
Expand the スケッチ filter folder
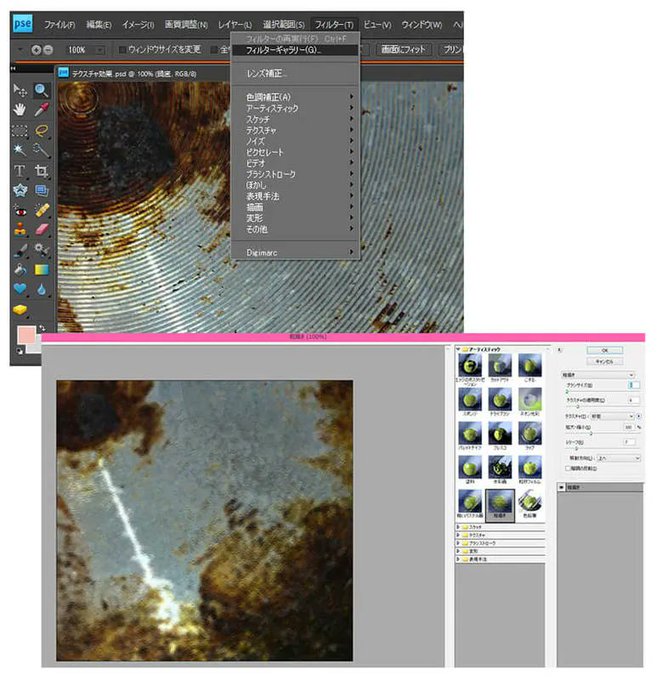point(458,527)
